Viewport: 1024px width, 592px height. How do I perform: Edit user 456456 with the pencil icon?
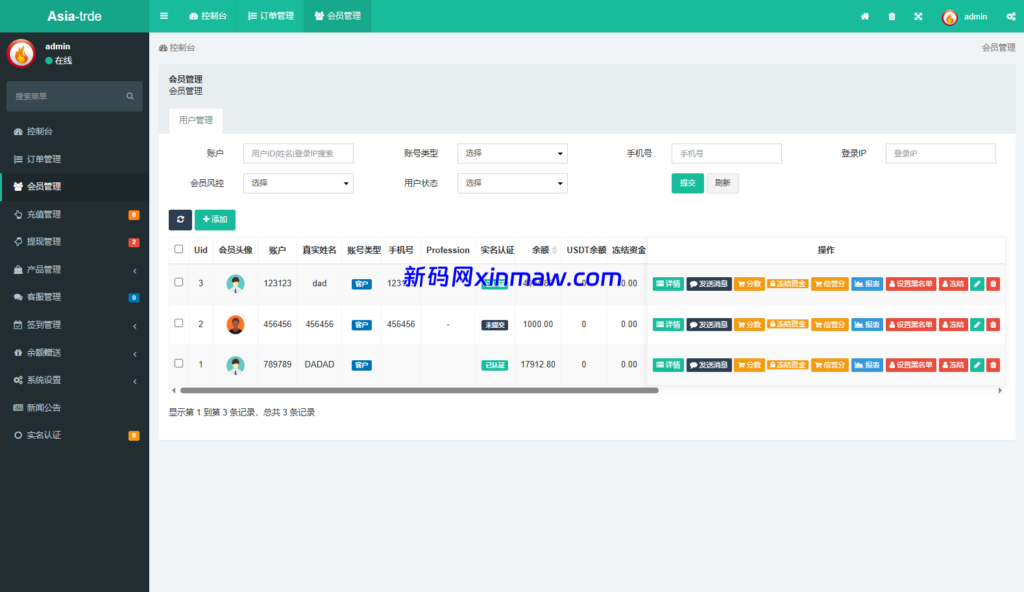tap(977, 324)
